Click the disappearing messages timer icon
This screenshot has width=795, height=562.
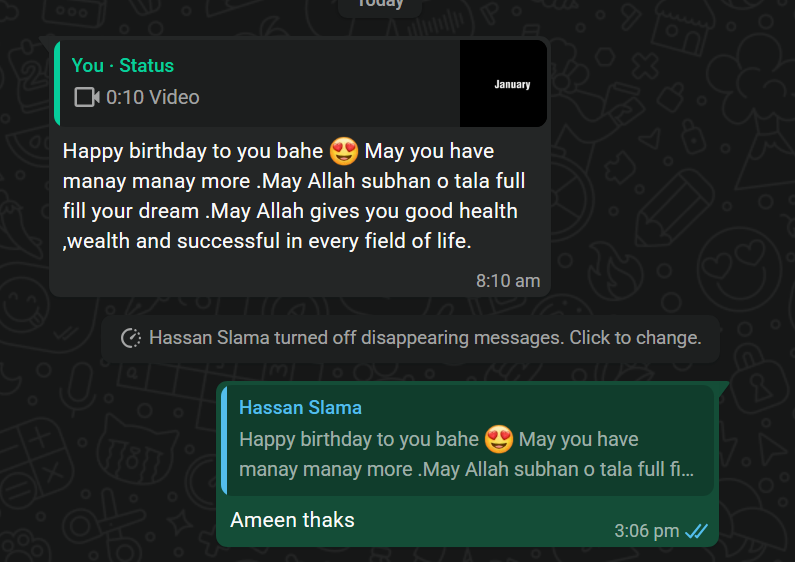pos(131,338)
